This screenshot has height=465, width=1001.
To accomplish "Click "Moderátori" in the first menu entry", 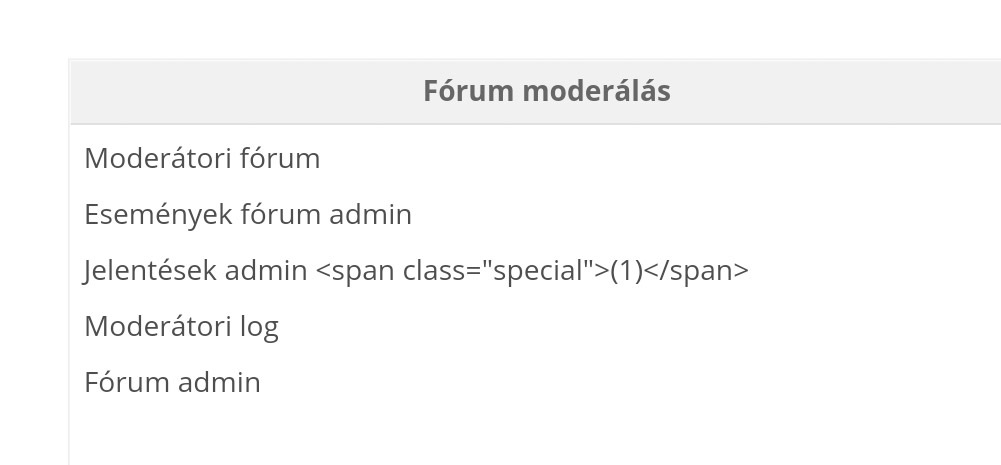I will [x=158, y=158].
